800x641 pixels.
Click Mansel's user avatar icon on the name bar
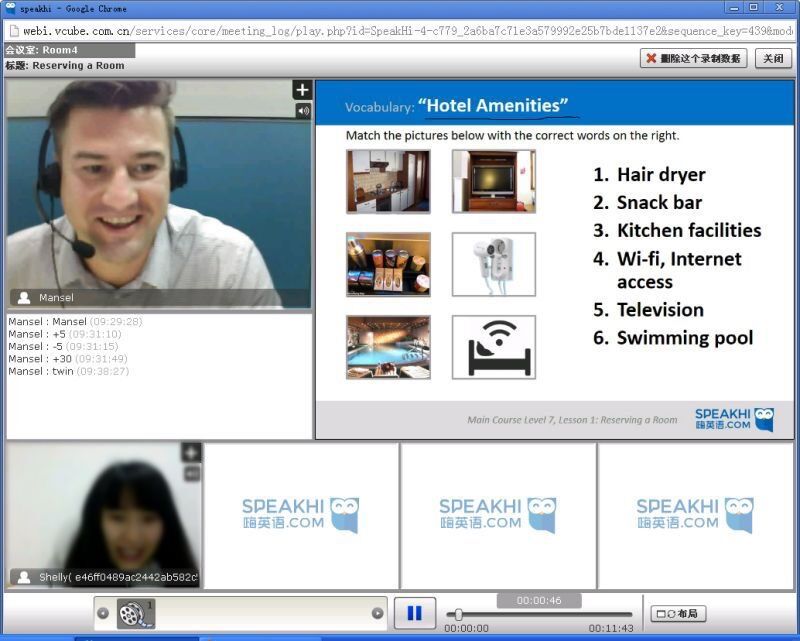24,297
